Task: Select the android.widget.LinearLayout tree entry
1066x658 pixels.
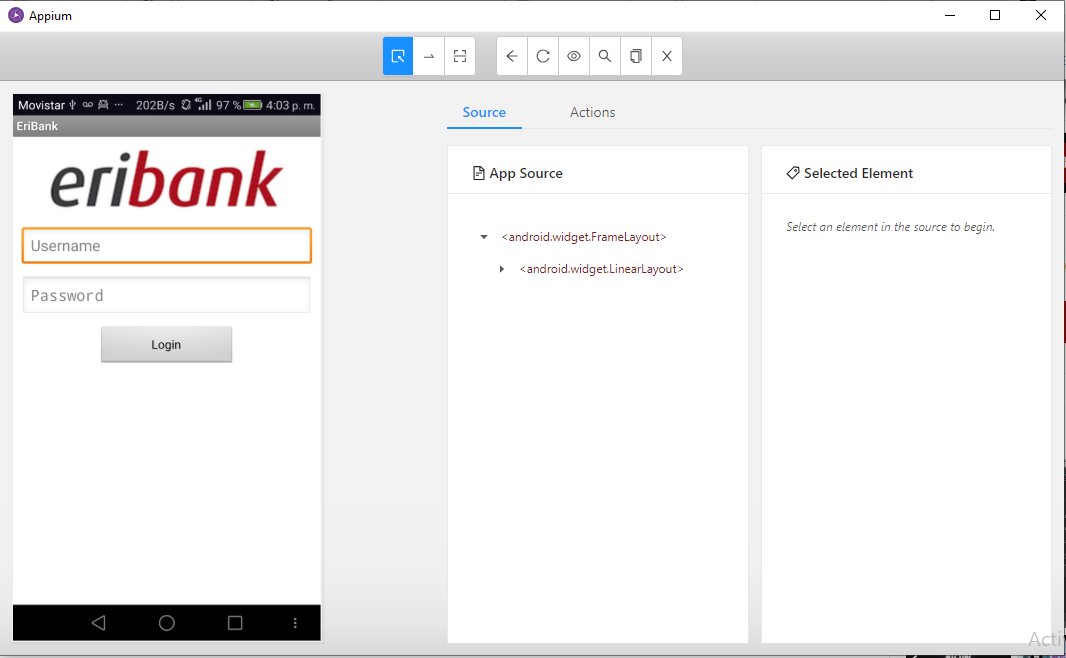Action: 601,269
